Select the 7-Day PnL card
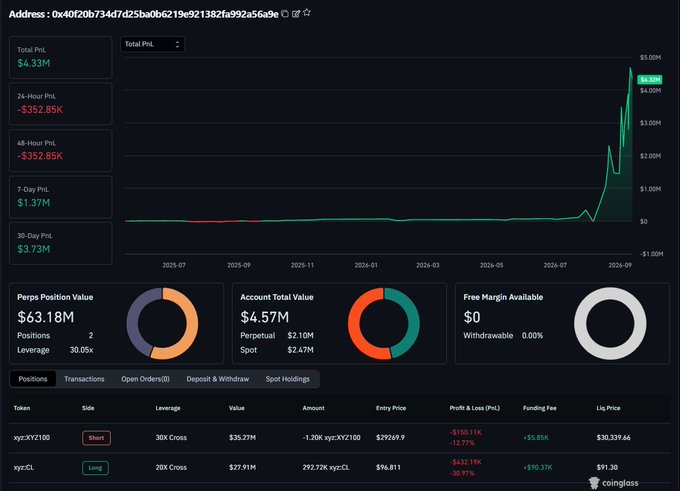The image size is (680, 491). coord(61,197)
